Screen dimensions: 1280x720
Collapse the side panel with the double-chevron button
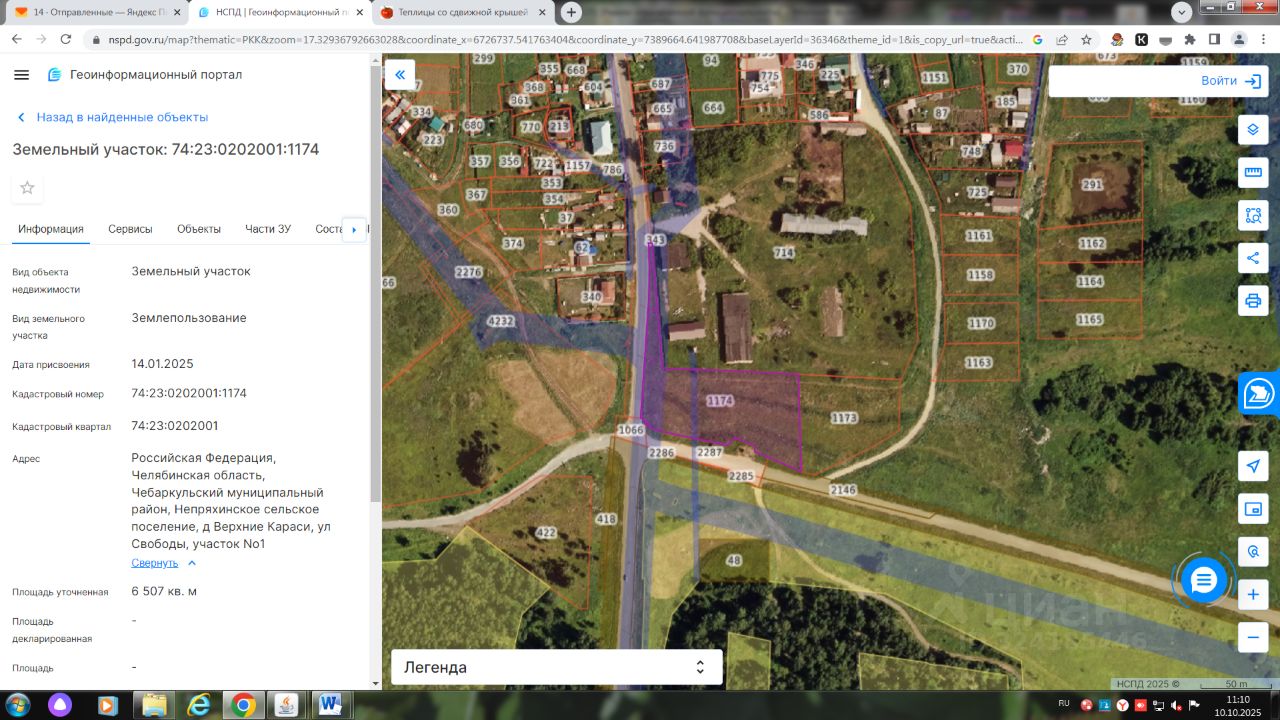pyautogui.click(x=400, y=75)
